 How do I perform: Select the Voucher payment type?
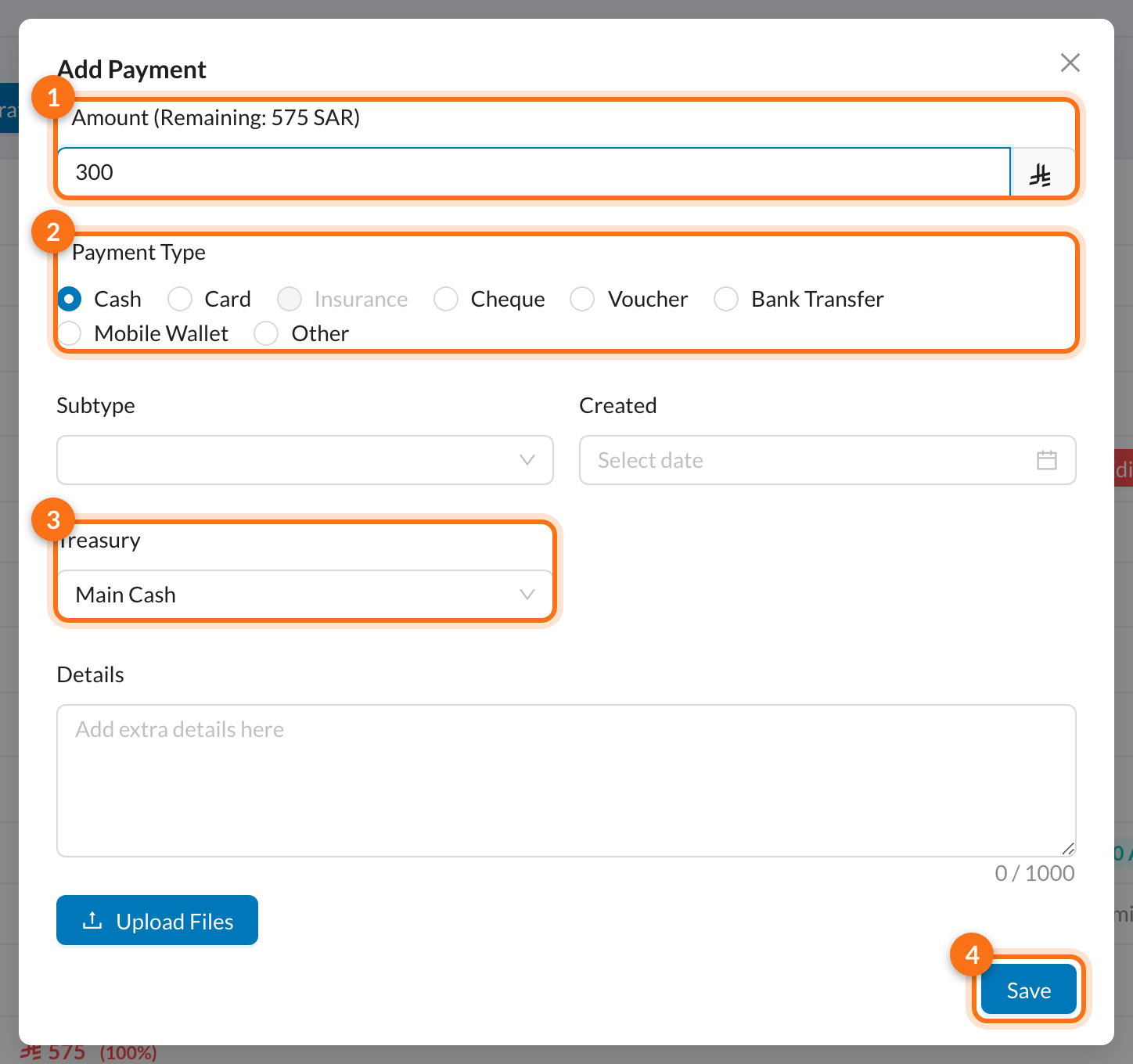[629, 299]
